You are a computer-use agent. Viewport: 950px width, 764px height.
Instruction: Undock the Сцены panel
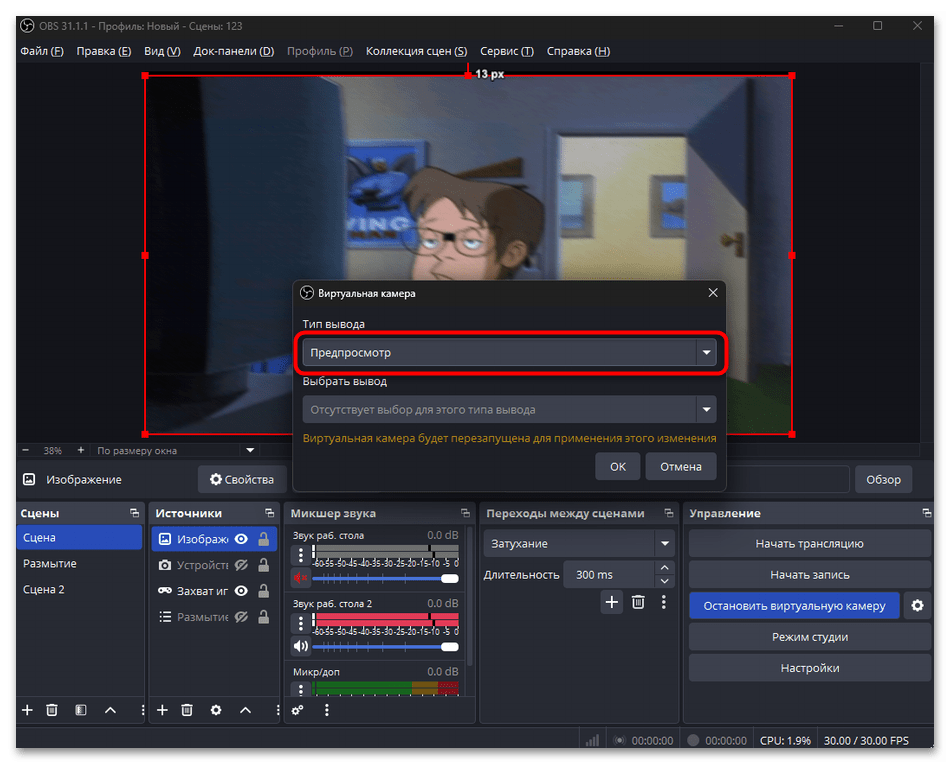[x=135, y=513]
